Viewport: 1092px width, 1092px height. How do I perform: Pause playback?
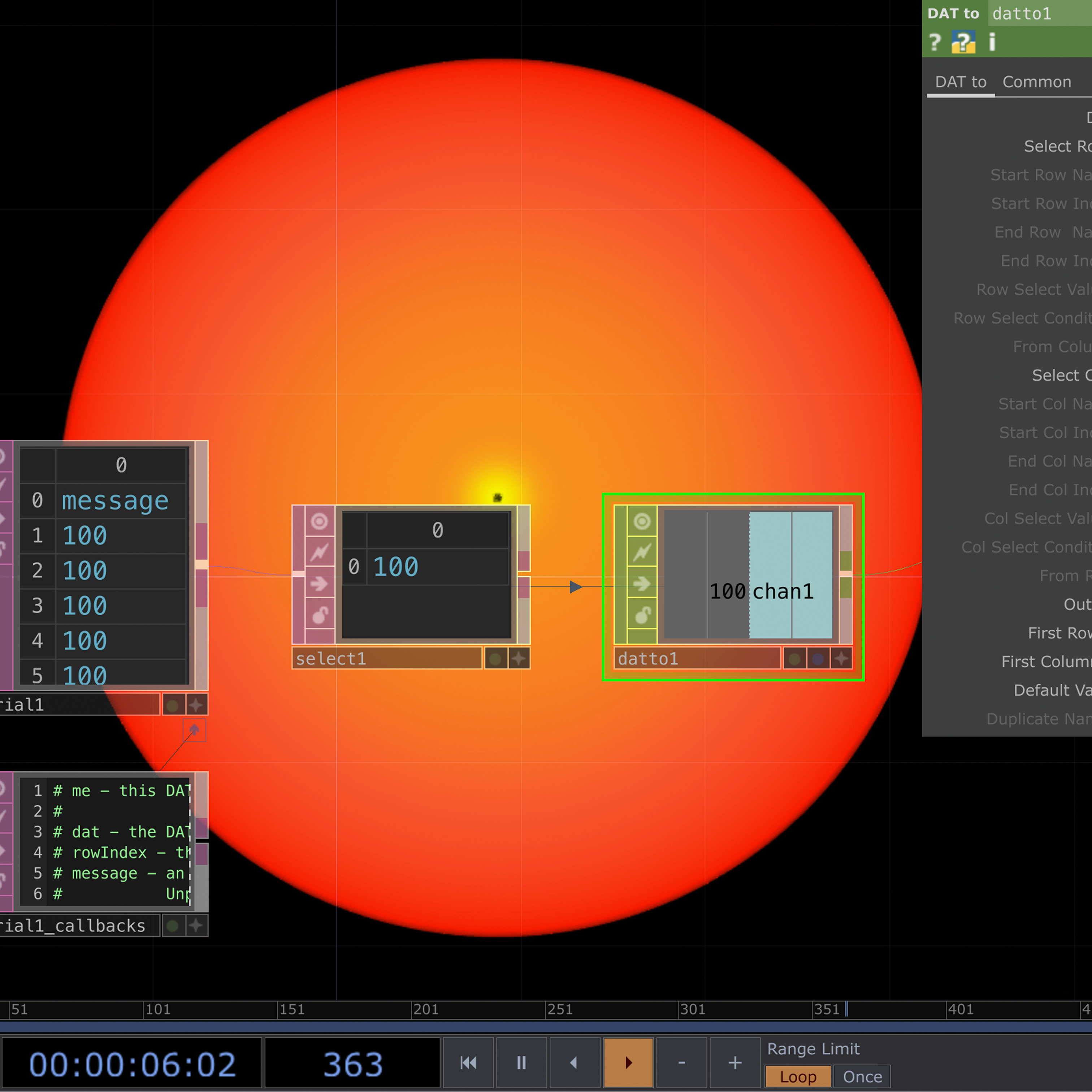521,1063
